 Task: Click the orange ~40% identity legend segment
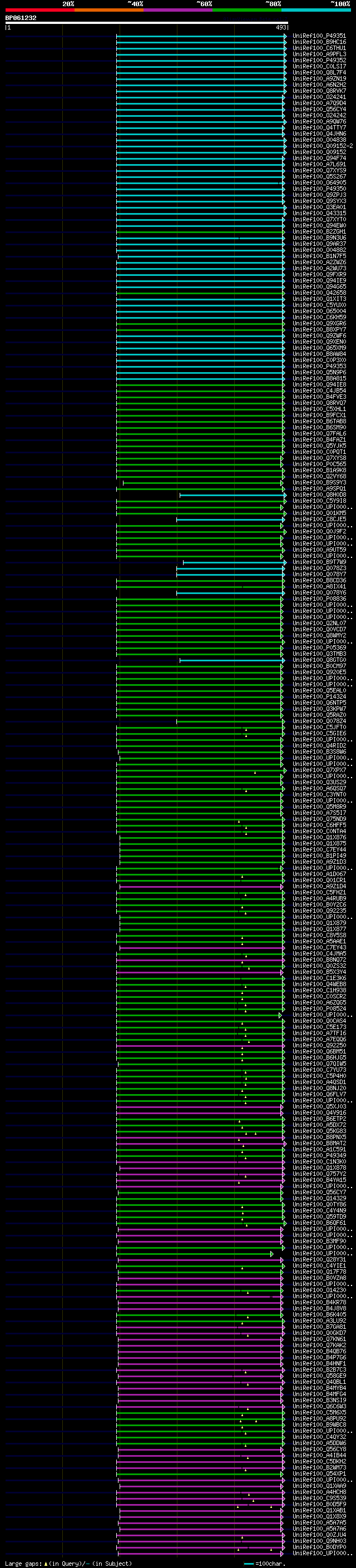click(x=109, y=10)
